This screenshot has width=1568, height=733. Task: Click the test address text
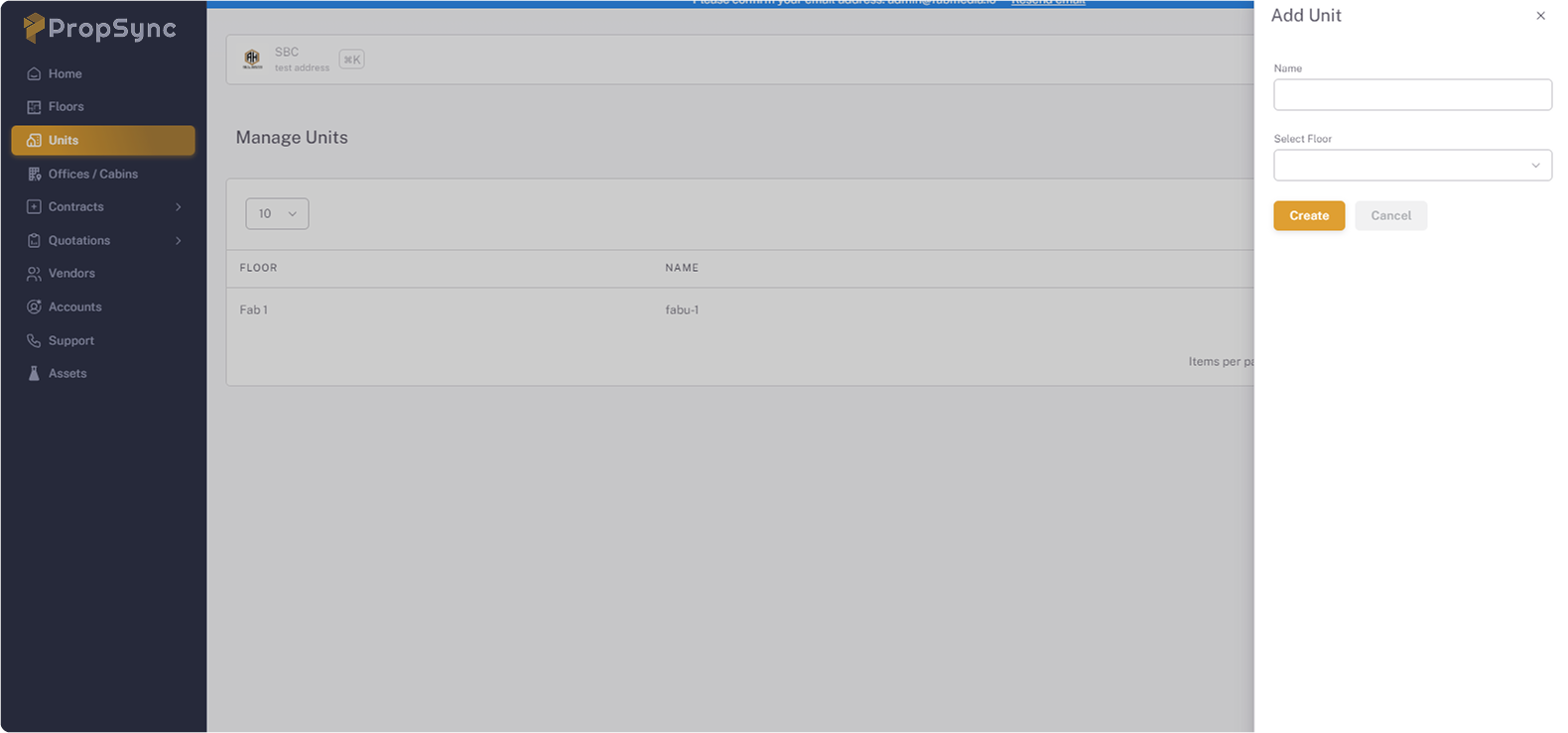click(x=302, y=68)
